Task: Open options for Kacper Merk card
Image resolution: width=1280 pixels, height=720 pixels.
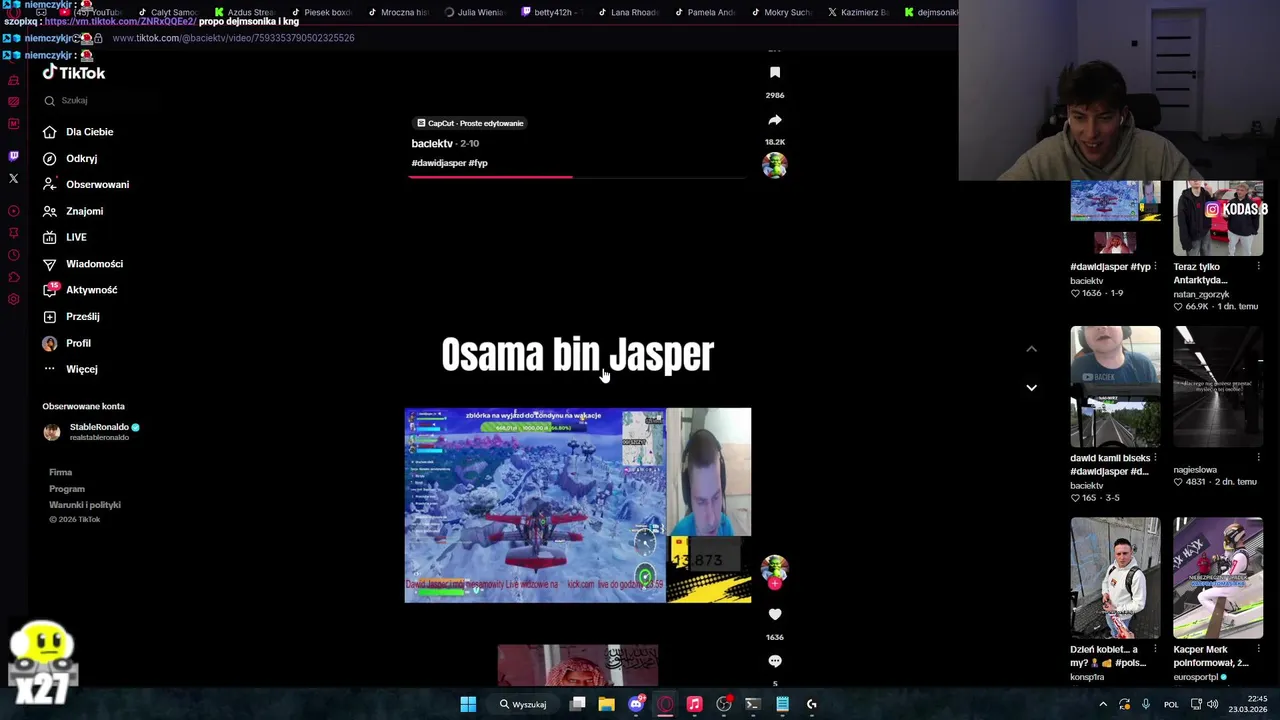Action: pos(1259,650)
